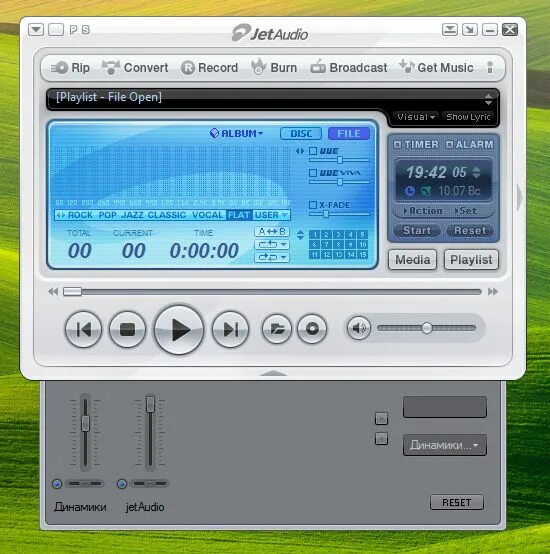Toggle the upper small mixer button

click(382, 419)
